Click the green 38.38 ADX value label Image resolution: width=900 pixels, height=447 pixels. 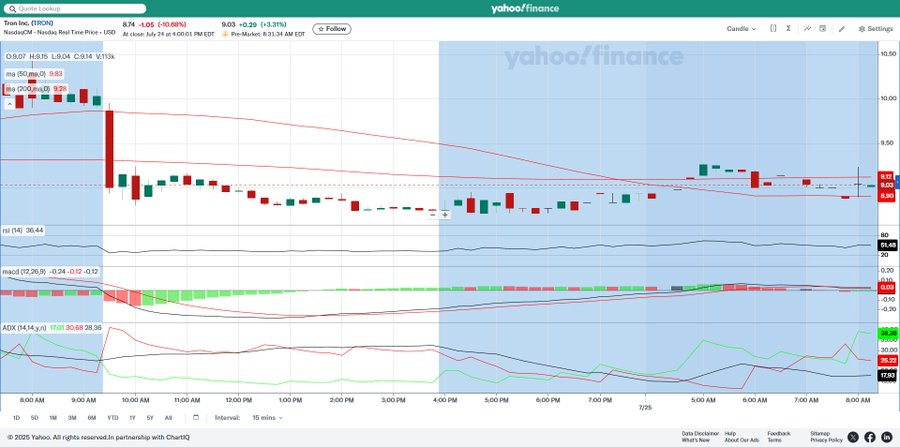(x=888, y=333)
